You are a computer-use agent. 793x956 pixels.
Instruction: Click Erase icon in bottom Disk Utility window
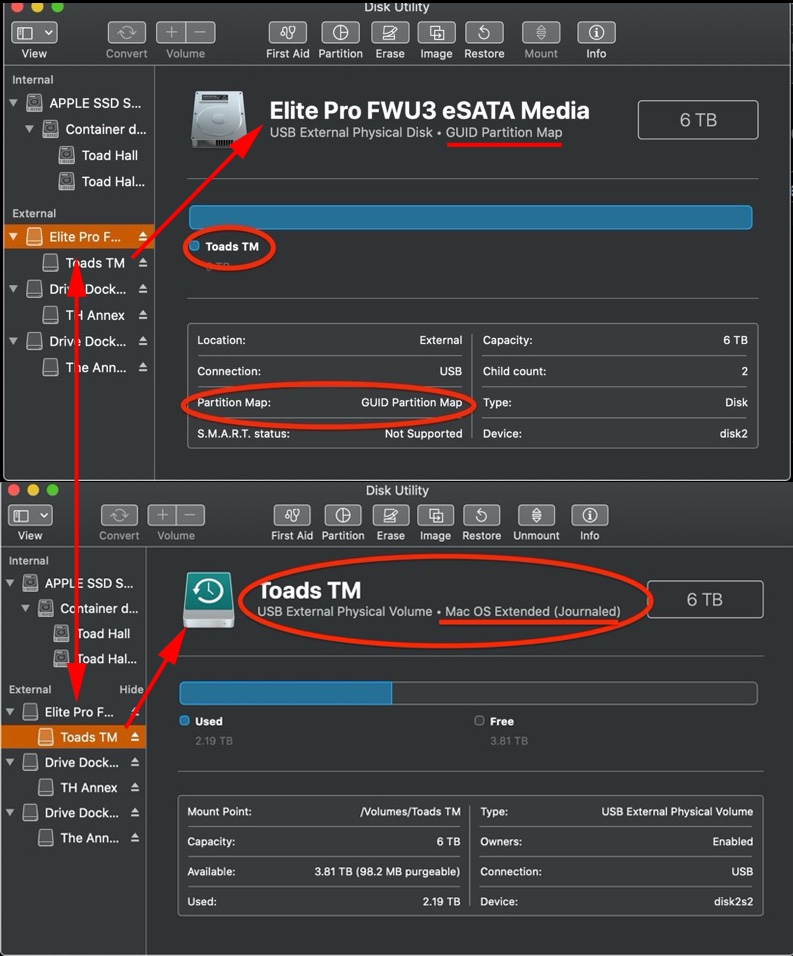390,515
